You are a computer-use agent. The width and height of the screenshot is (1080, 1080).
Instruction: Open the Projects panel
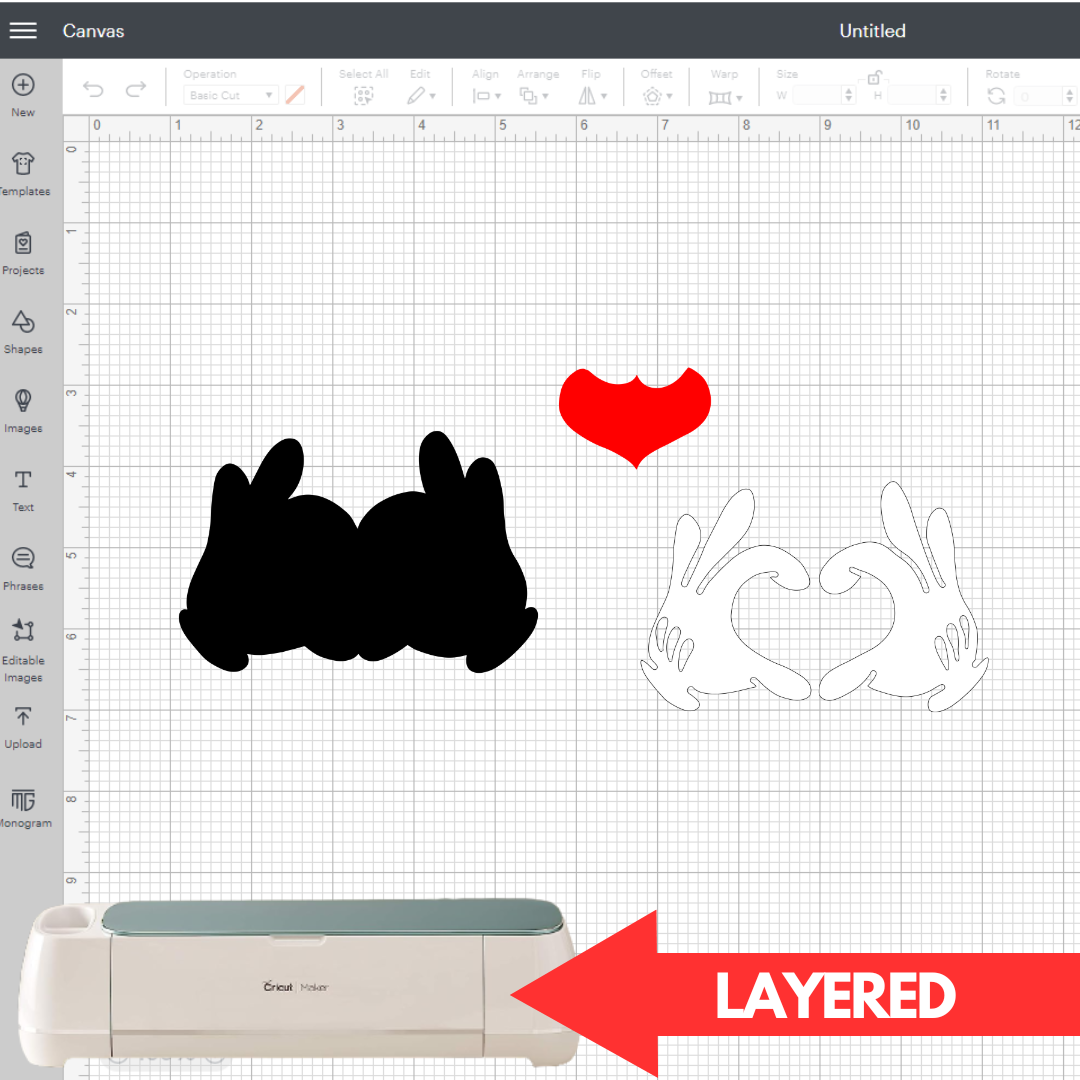23,253
